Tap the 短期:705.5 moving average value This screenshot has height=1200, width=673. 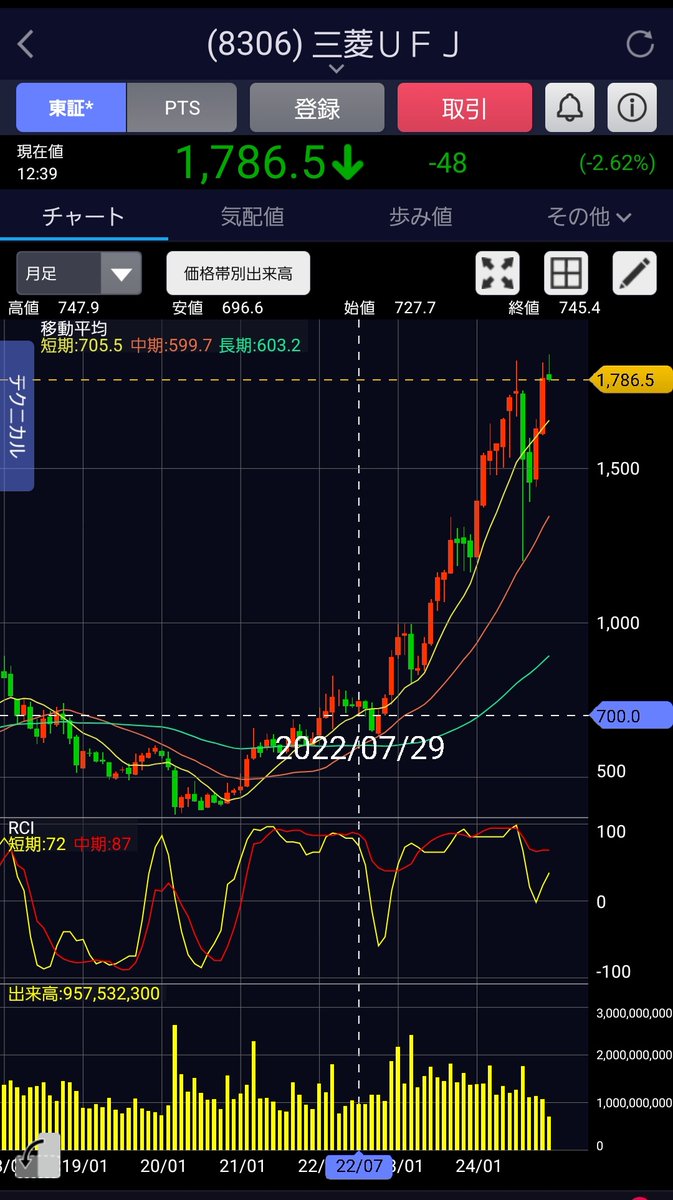pyautogui.click(x=81, y=345)
